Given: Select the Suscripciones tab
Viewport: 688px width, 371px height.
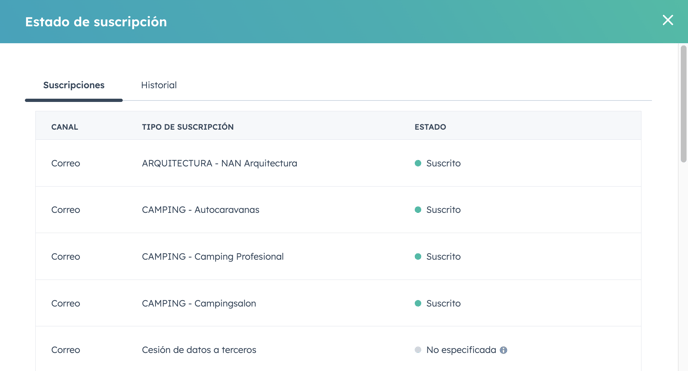Looking at the screenshot, I should [74, 85].
